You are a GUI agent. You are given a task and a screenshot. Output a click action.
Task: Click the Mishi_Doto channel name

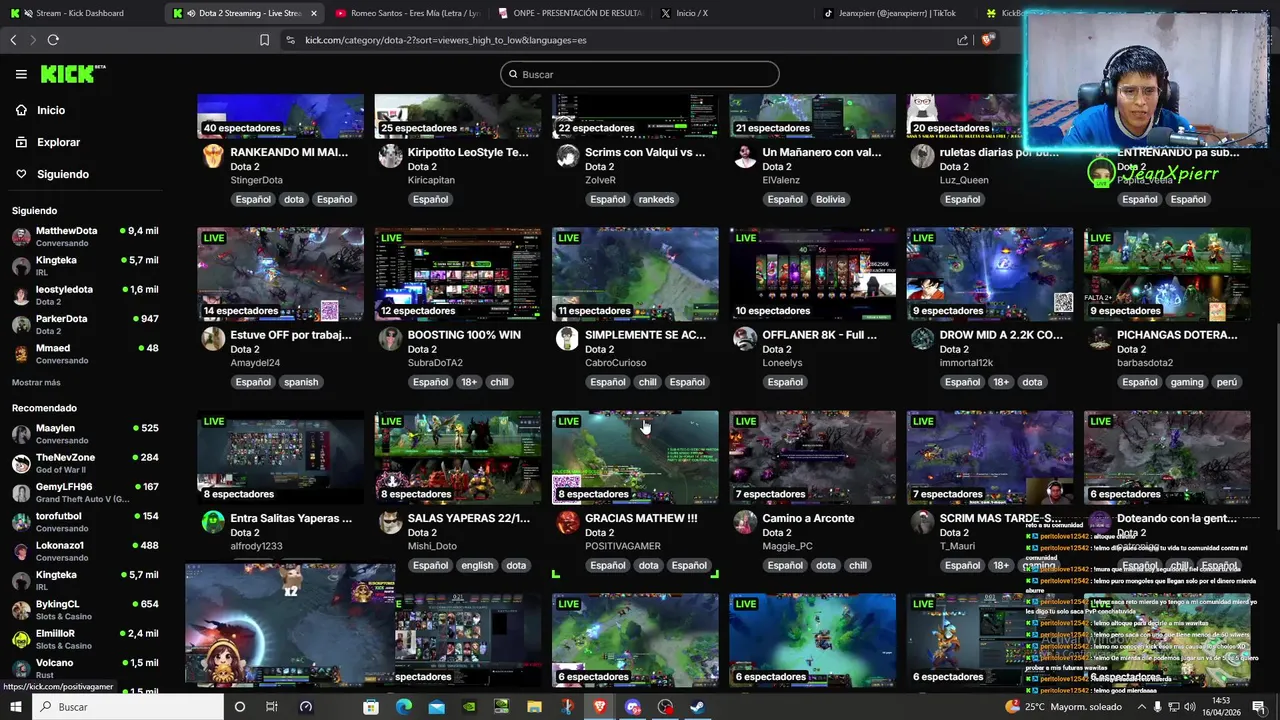(x=432, y=546)
